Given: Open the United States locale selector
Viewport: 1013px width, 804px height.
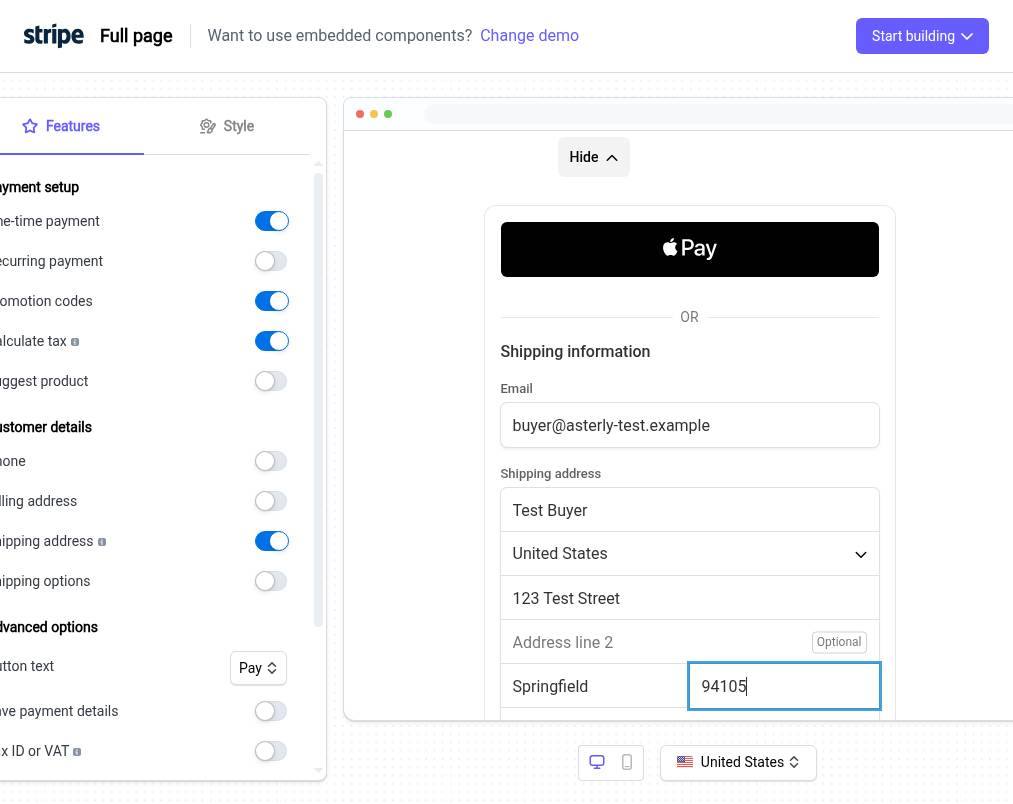Looking at the screenshot, I should pos(738,763).
